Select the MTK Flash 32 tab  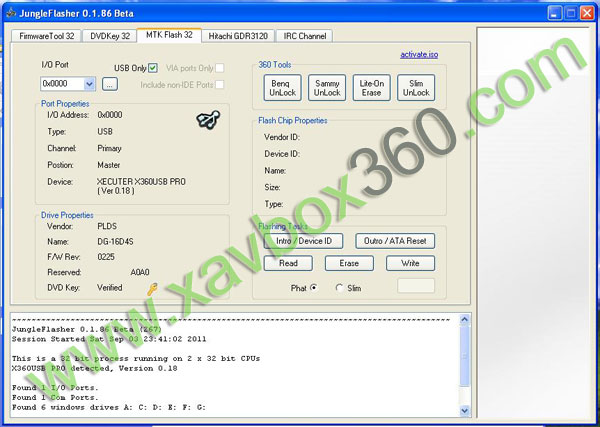(169, 35)
